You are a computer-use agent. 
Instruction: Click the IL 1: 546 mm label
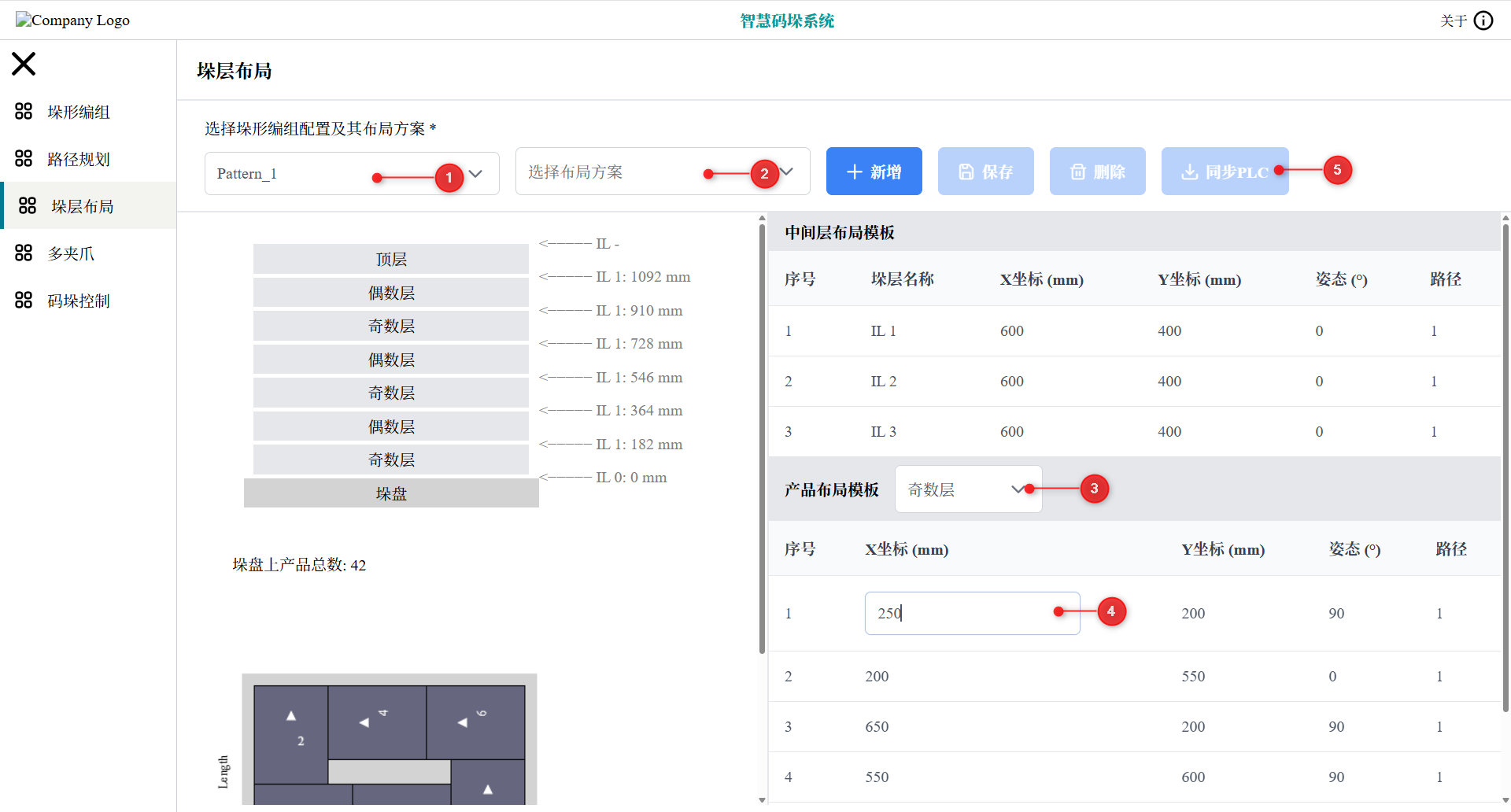(639, 378)
